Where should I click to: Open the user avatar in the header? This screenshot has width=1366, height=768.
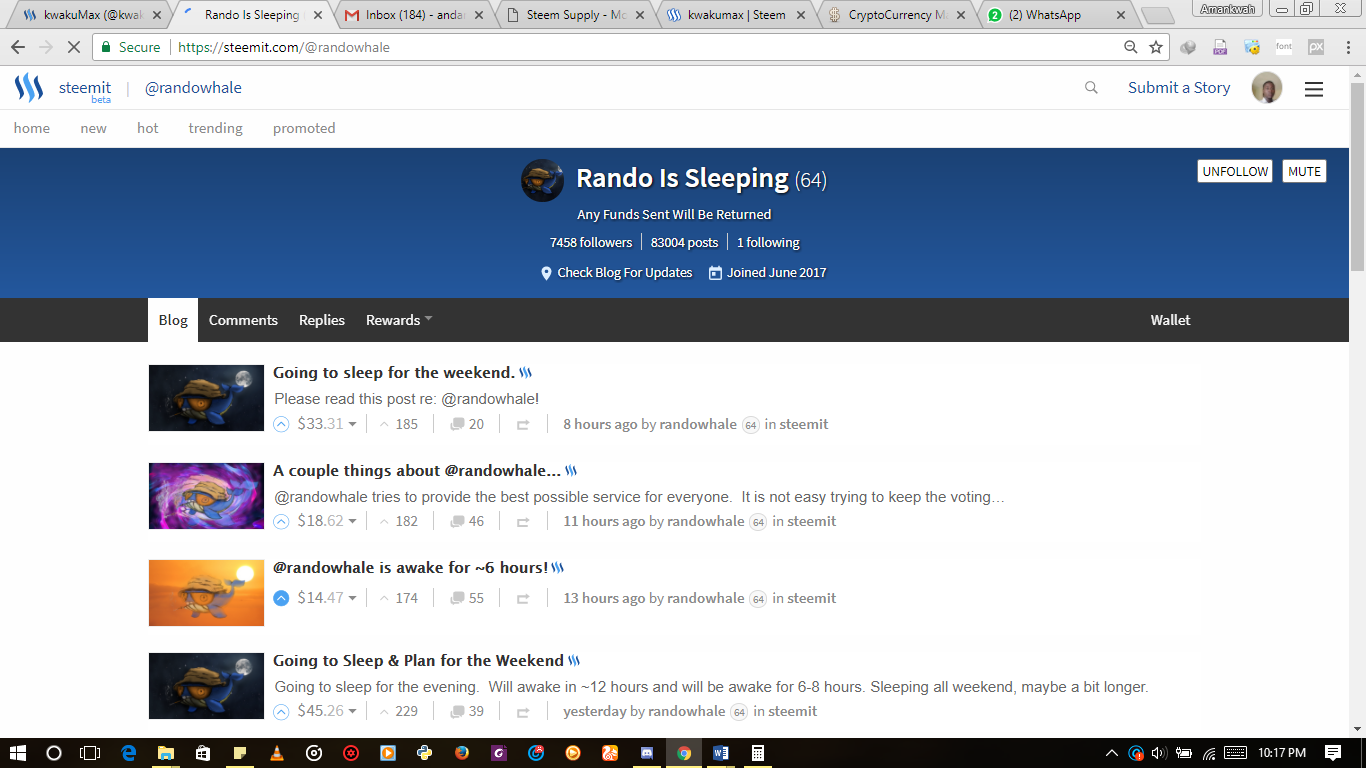[x=1267, y=88]
